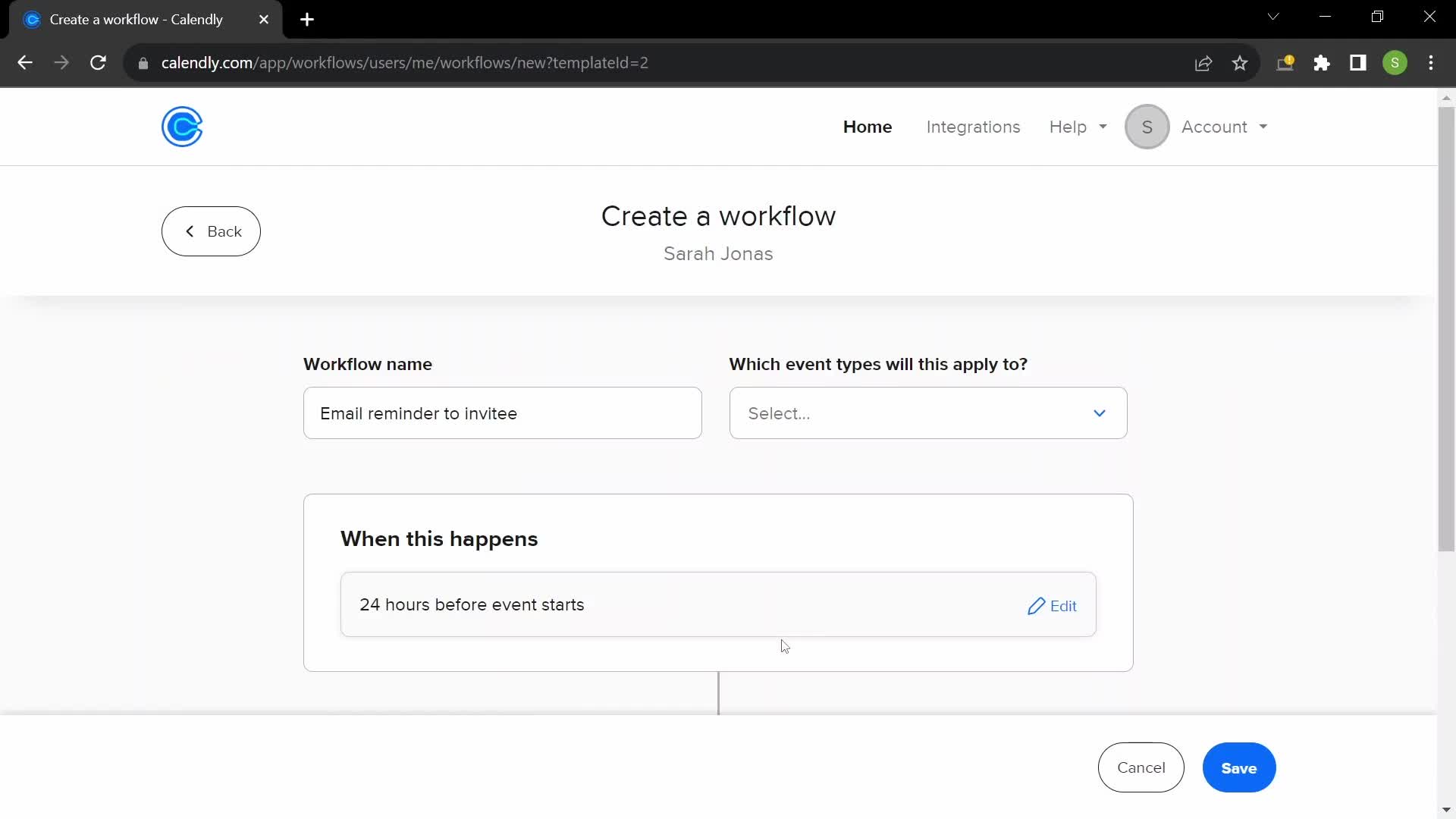Screen dimensions: 1456x819
Task: Click the browser extensions puzzle icon
Action: (x=1323, y=63)
